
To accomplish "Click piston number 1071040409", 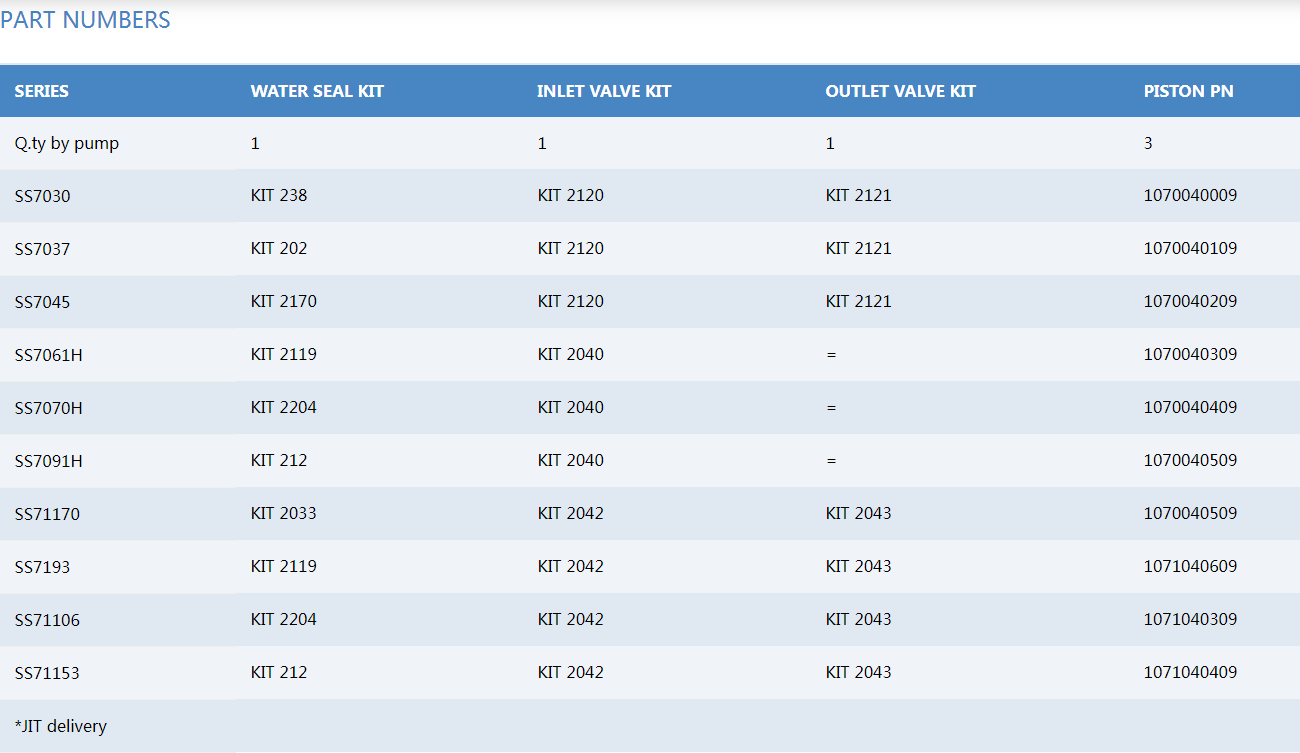I will 1190,672.
